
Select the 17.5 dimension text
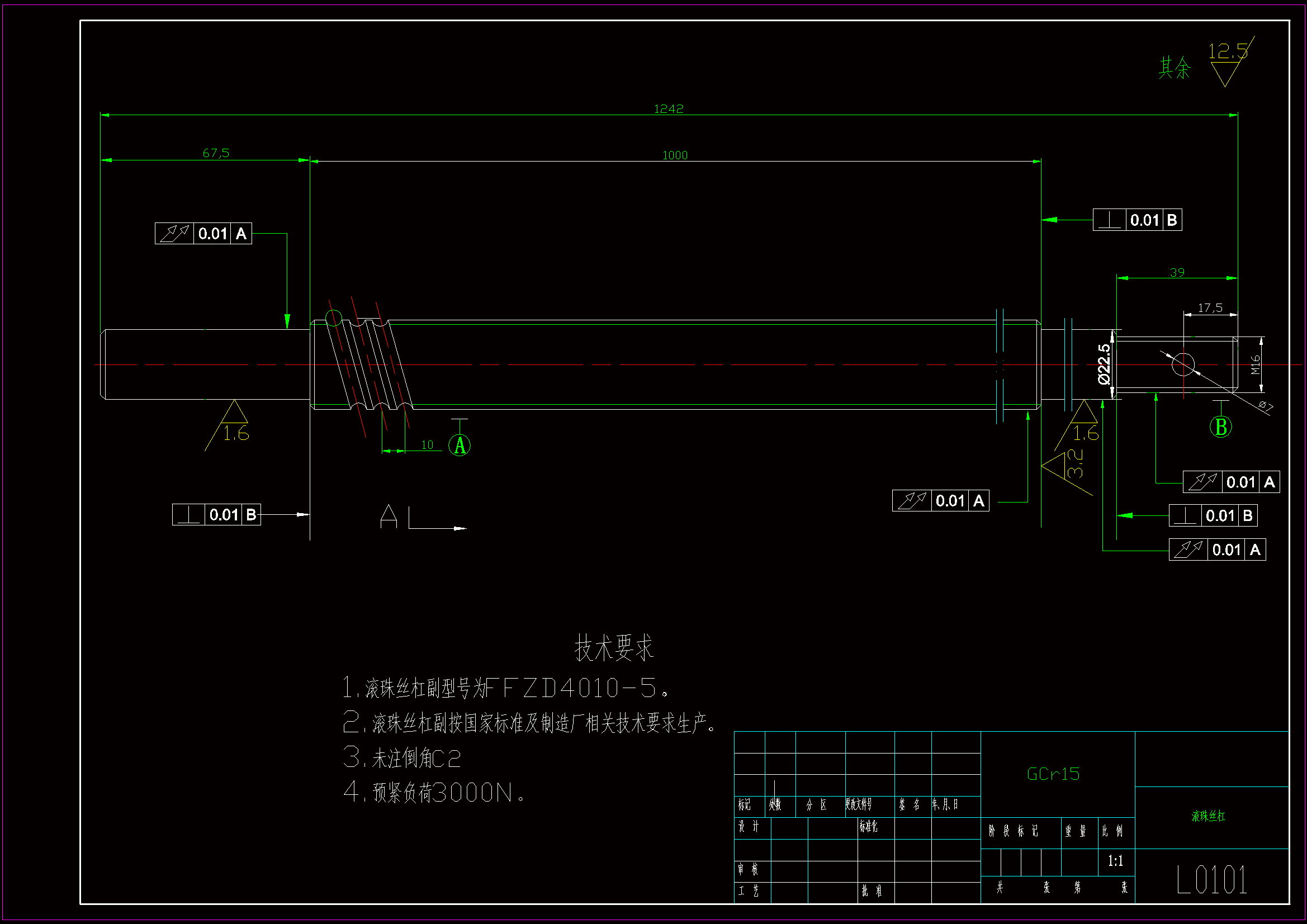pos(1210,308)
